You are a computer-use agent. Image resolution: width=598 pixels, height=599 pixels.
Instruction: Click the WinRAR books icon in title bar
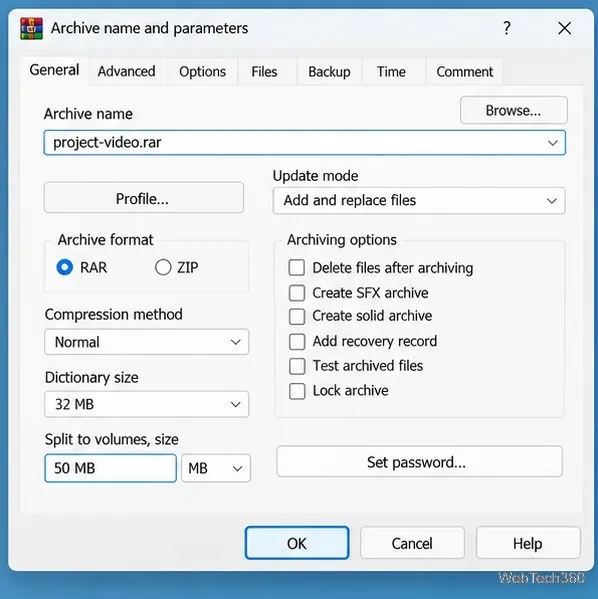(31, 29)
